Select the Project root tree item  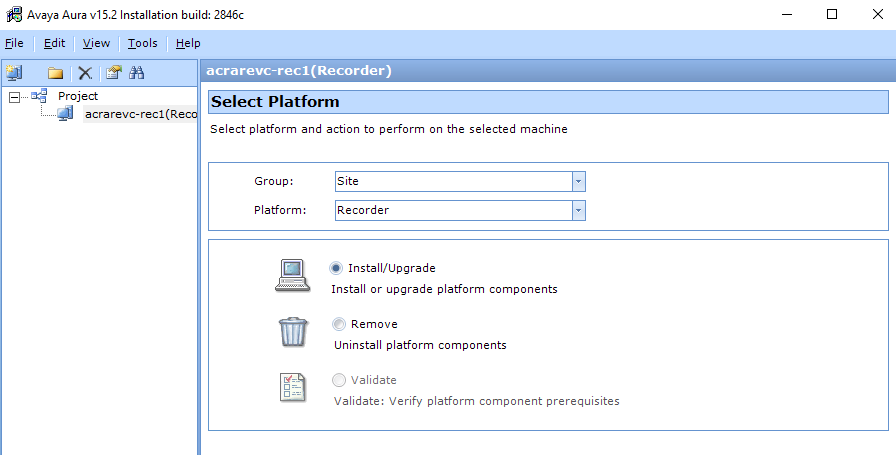coord(78,96)
